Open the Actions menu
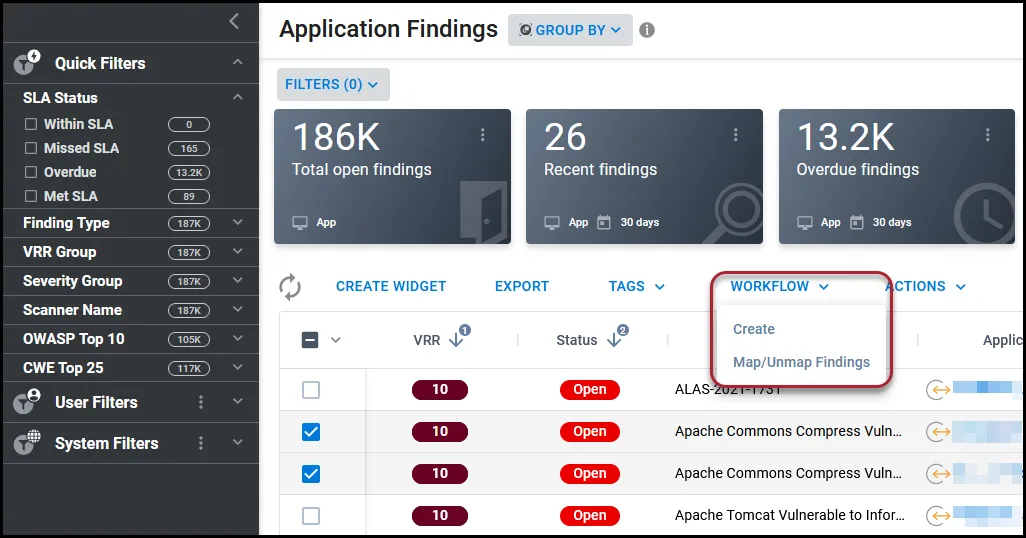1026x538 pixels. [925, 287]
